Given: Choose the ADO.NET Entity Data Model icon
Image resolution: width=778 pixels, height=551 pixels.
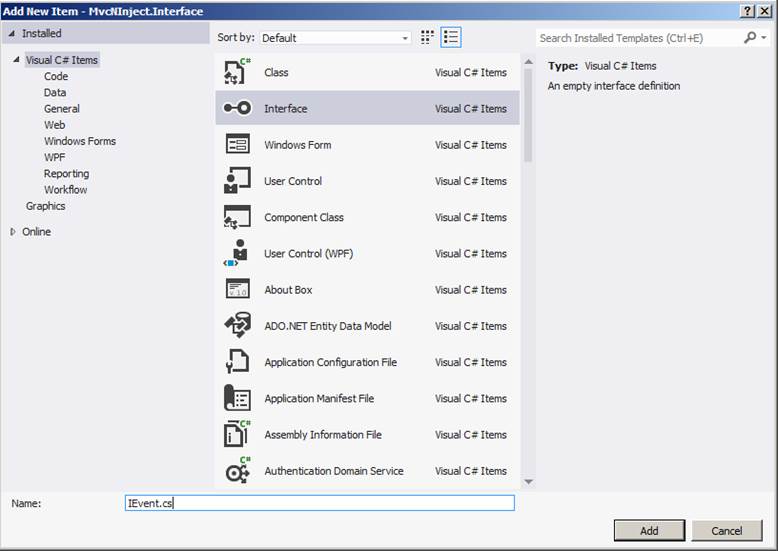Looking at the screenshot, I should pyautogui.click(x=238, y=325).
